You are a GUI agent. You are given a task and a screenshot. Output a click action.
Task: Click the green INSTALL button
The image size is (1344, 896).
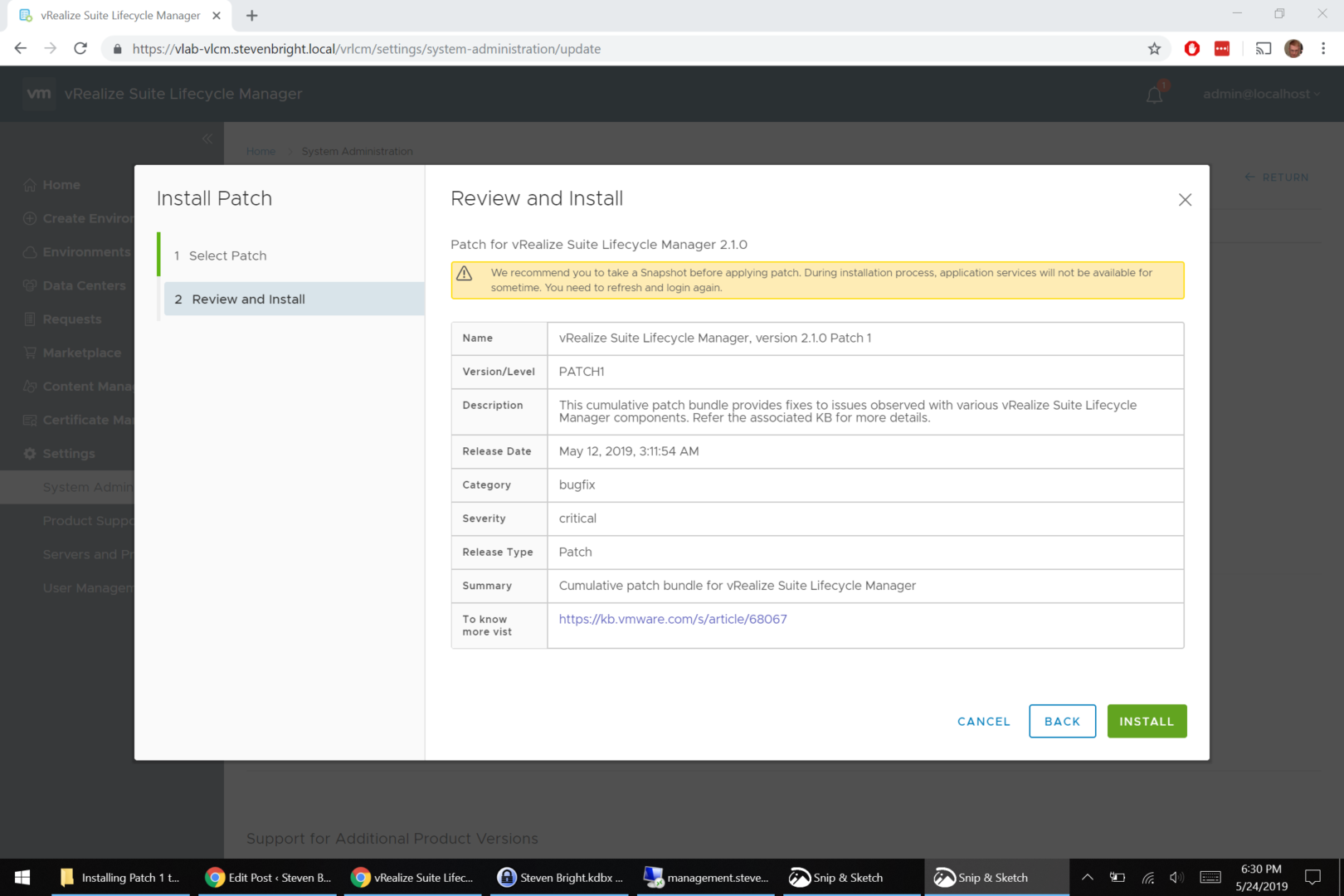(x=1146, y=721)
